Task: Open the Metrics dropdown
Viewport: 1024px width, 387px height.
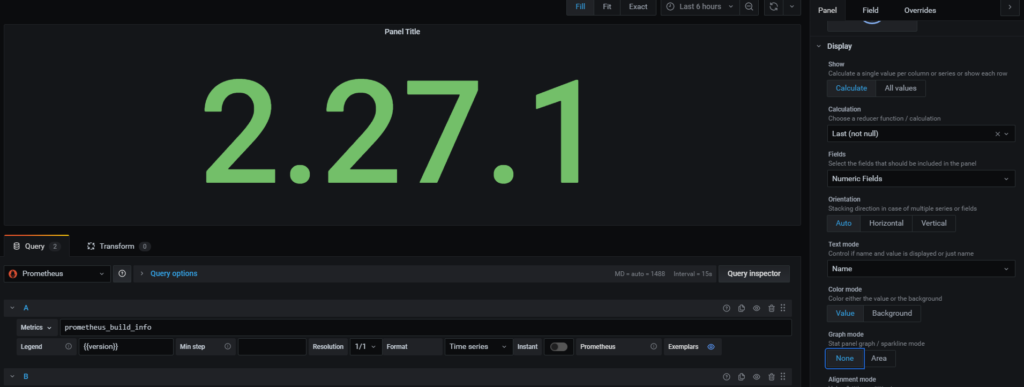Action: 36,328
